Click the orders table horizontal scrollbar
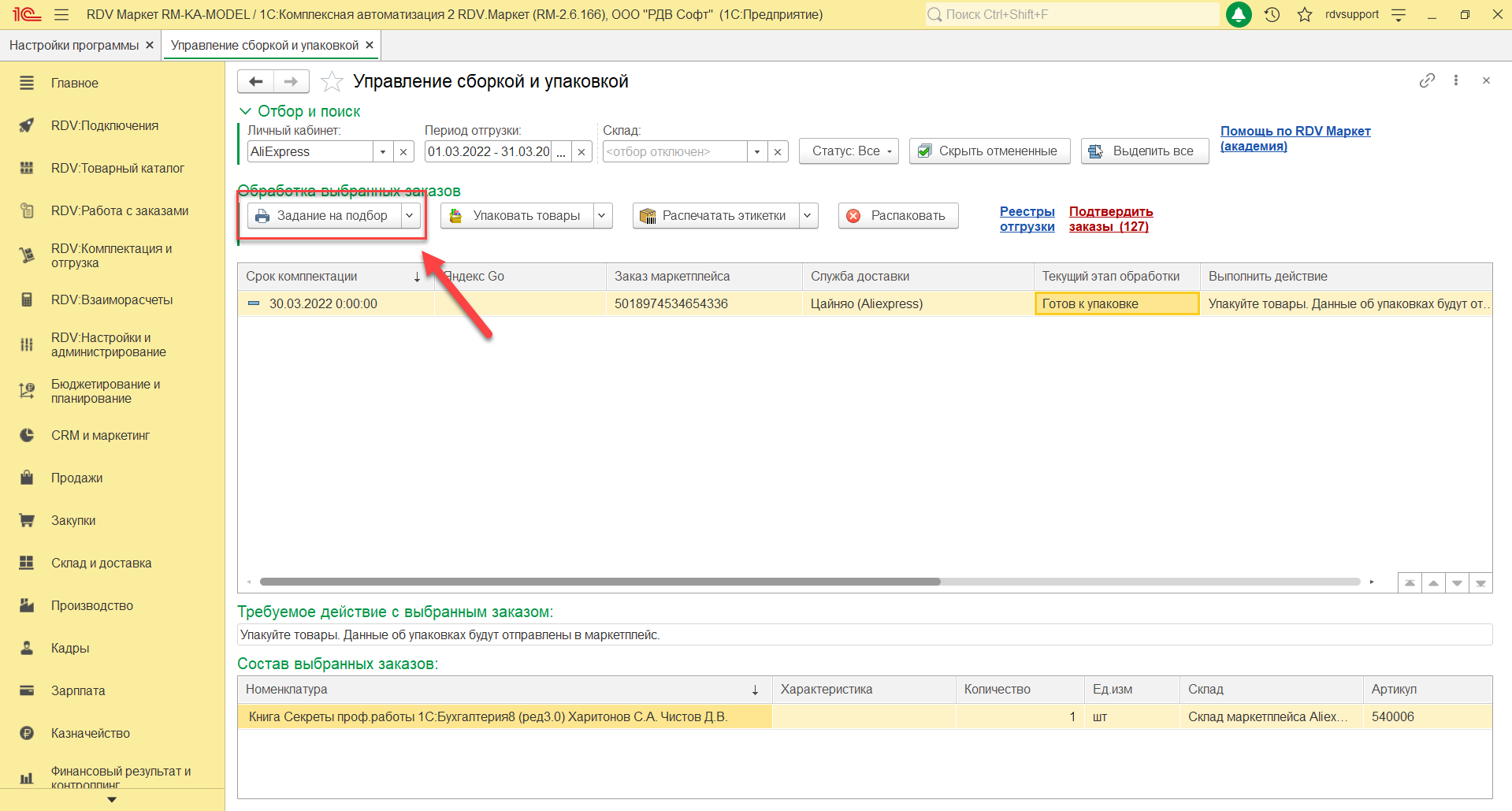1512x811 pixels. (600, 582)
